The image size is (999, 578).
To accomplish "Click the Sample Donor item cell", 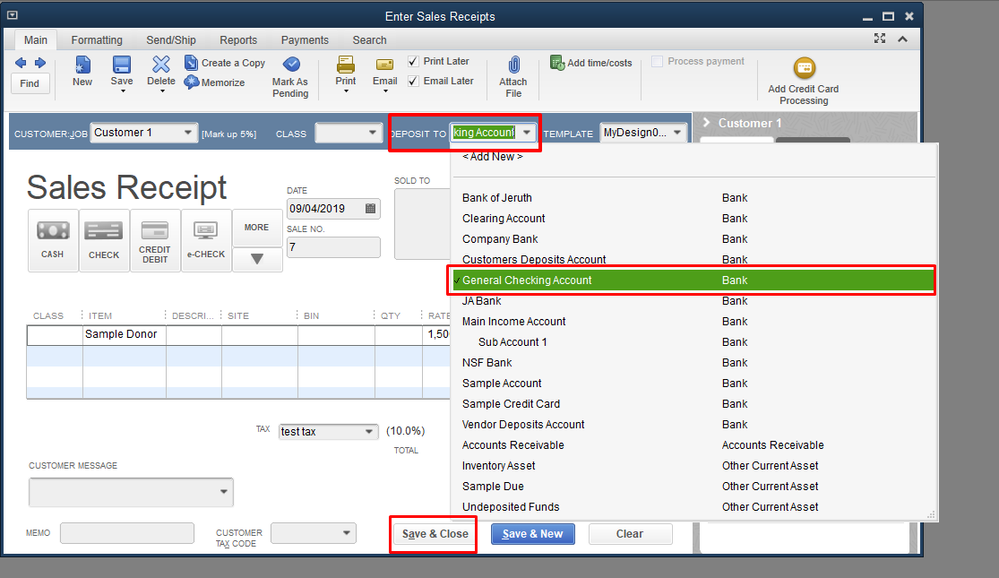I will point(124,334).
